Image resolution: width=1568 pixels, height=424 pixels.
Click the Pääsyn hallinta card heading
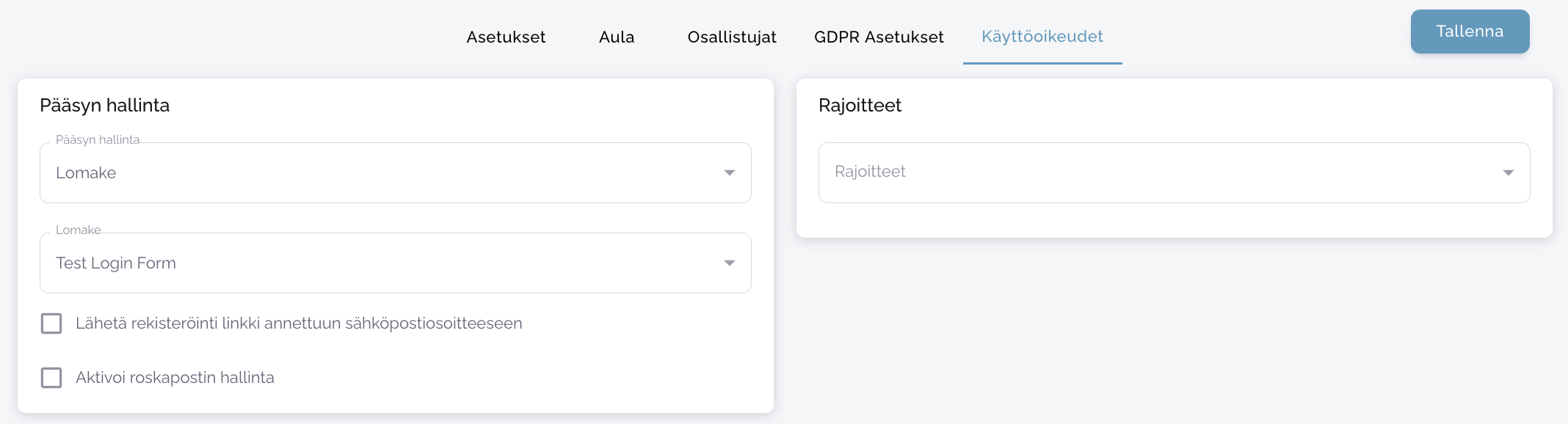pyautogui.click(x=104, y=106)
